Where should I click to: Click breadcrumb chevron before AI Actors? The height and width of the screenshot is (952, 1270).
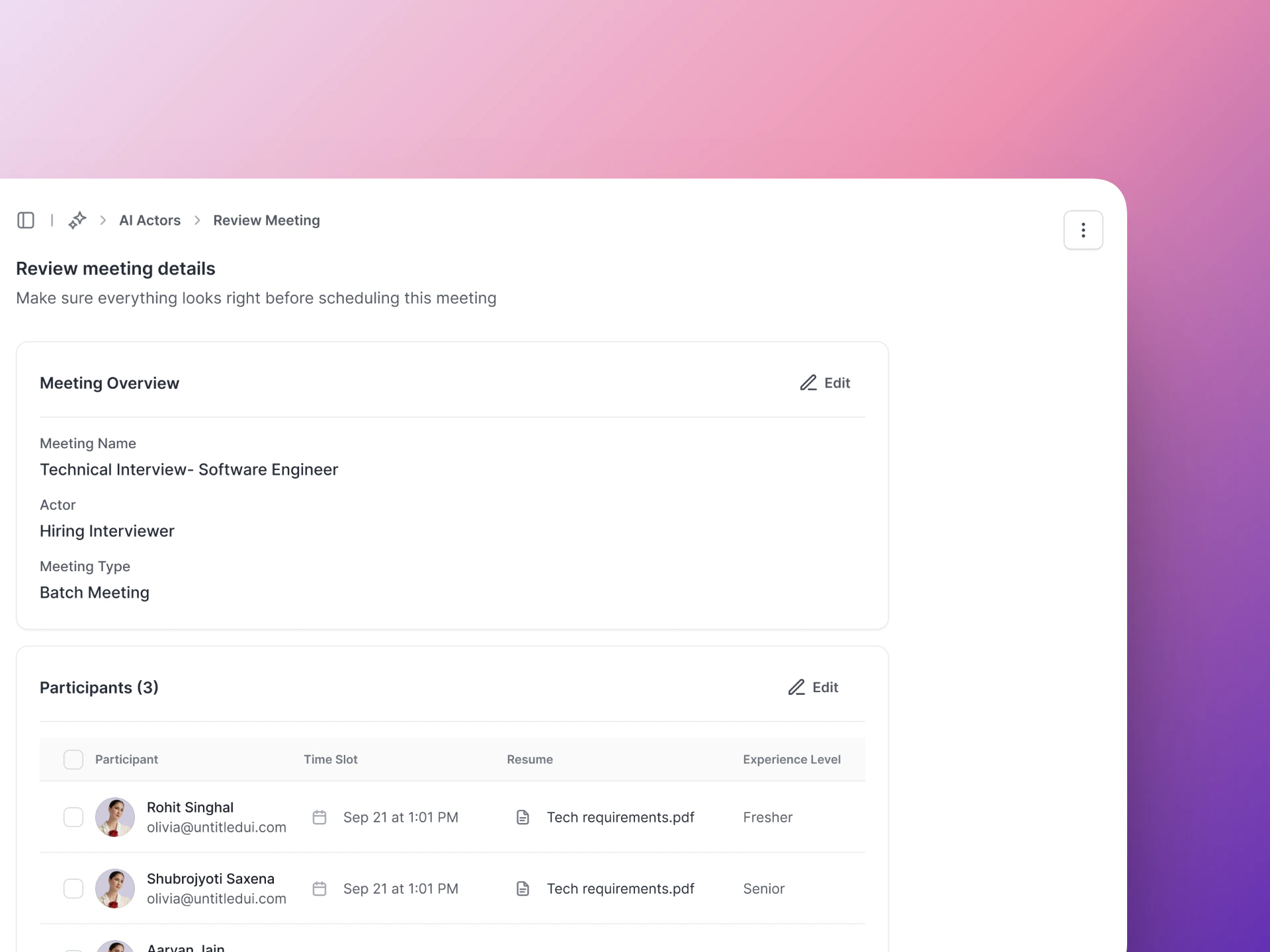pyautogui.click(x=103, y=220)
